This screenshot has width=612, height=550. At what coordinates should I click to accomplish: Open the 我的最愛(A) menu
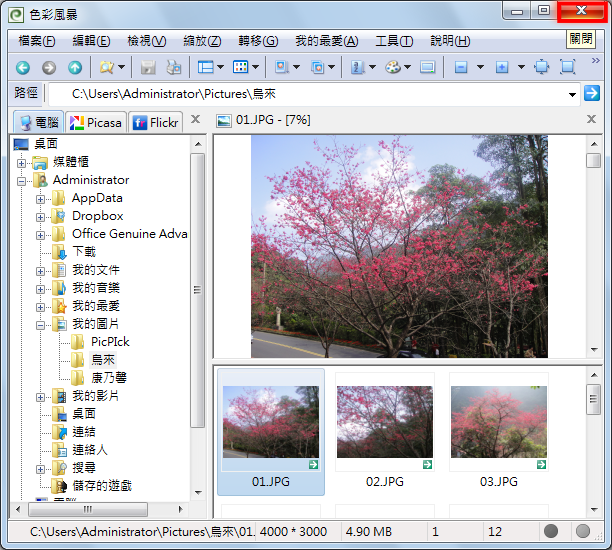coord(327,41)
